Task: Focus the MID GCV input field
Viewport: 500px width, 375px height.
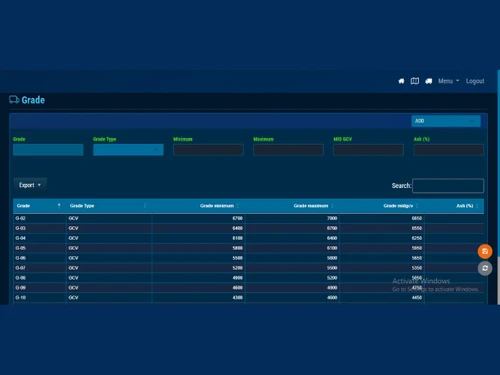Action: tap(368, 150)
